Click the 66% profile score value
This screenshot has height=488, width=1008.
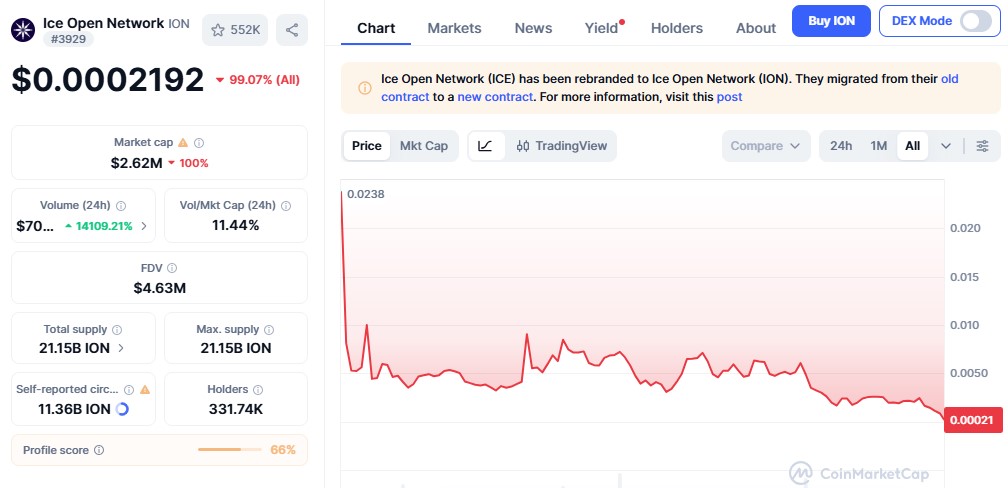(283, 449)
